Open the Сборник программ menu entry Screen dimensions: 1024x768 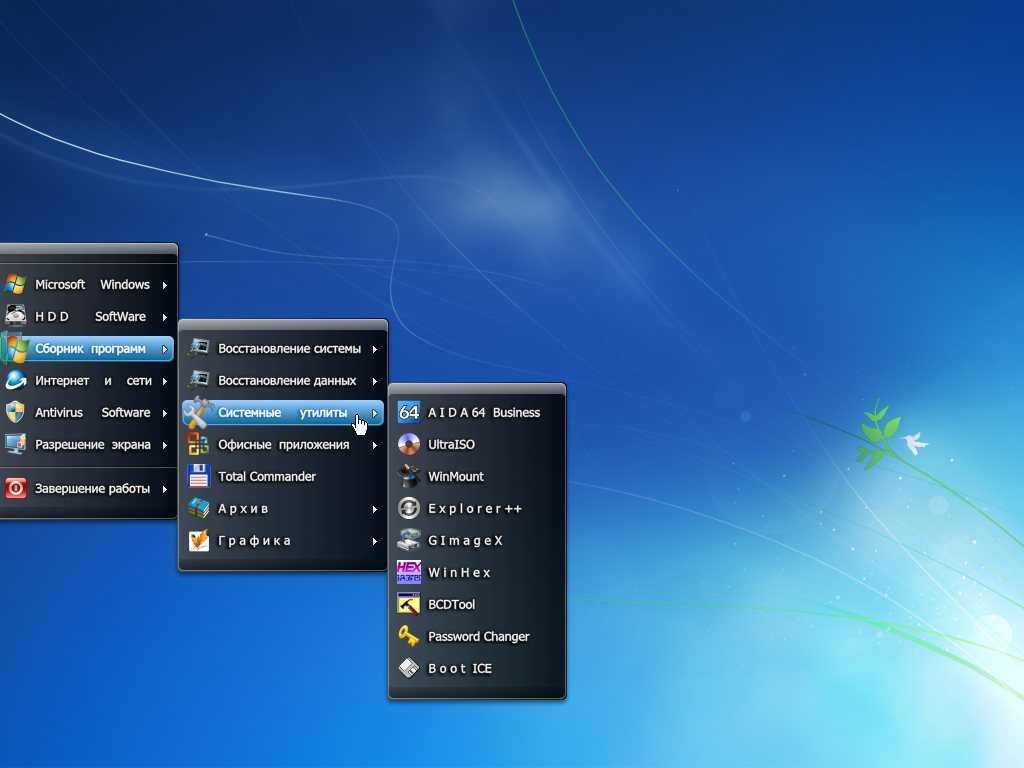[x=87, y=349]
